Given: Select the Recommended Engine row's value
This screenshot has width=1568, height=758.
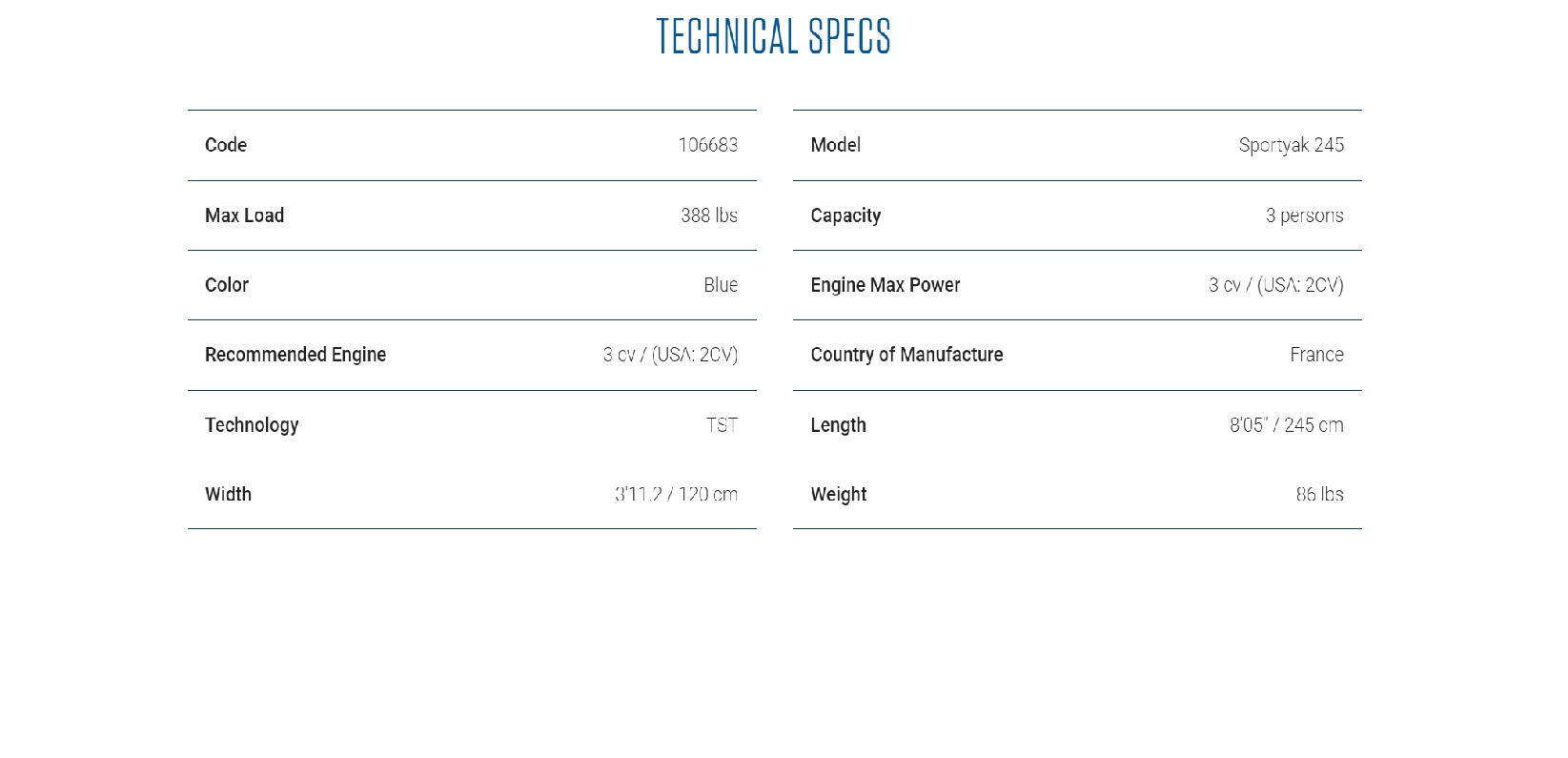Looking at the screenshot, I should (670, 355).
